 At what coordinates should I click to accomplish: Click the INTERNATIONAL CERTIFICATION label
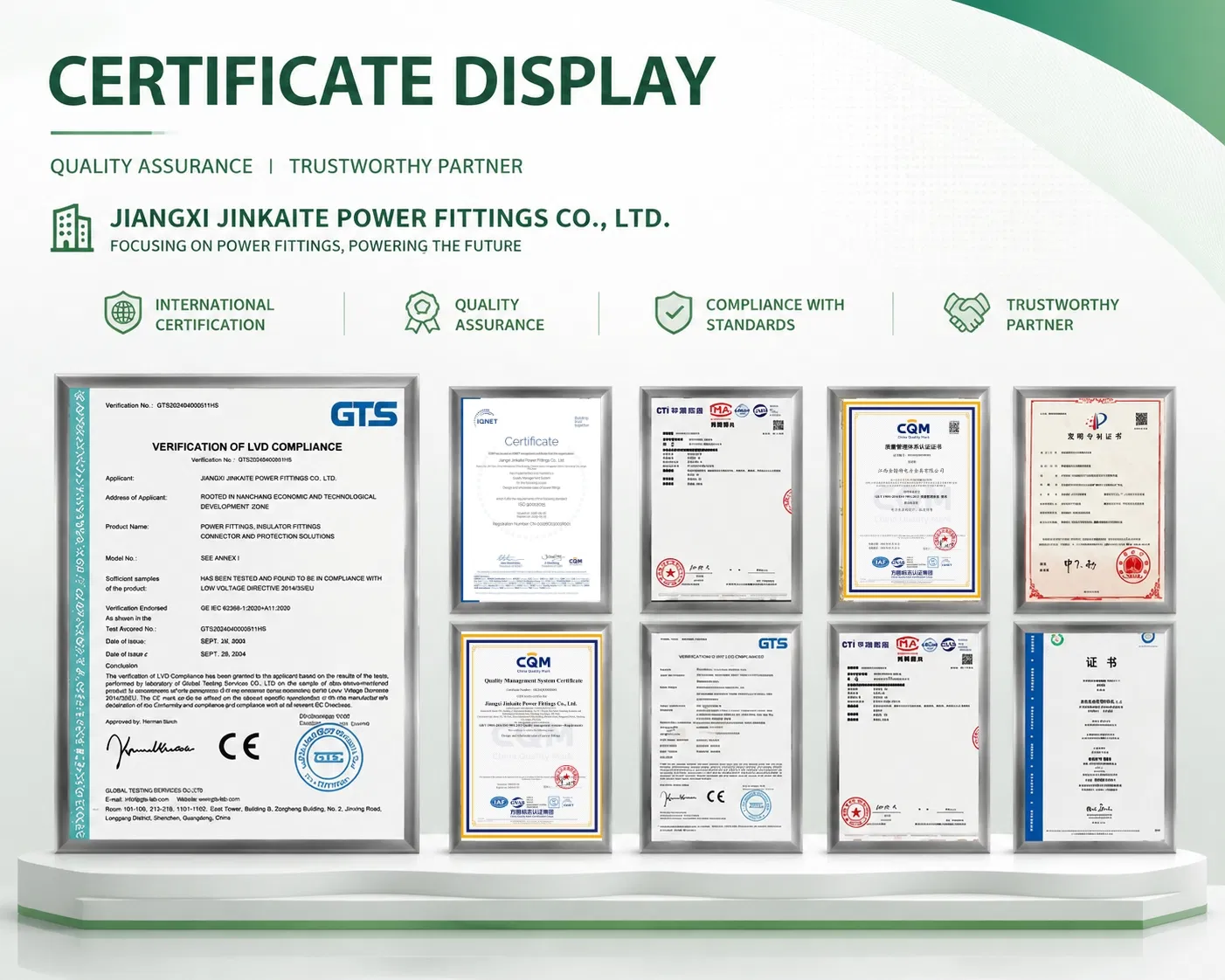[x=214, y=314]
